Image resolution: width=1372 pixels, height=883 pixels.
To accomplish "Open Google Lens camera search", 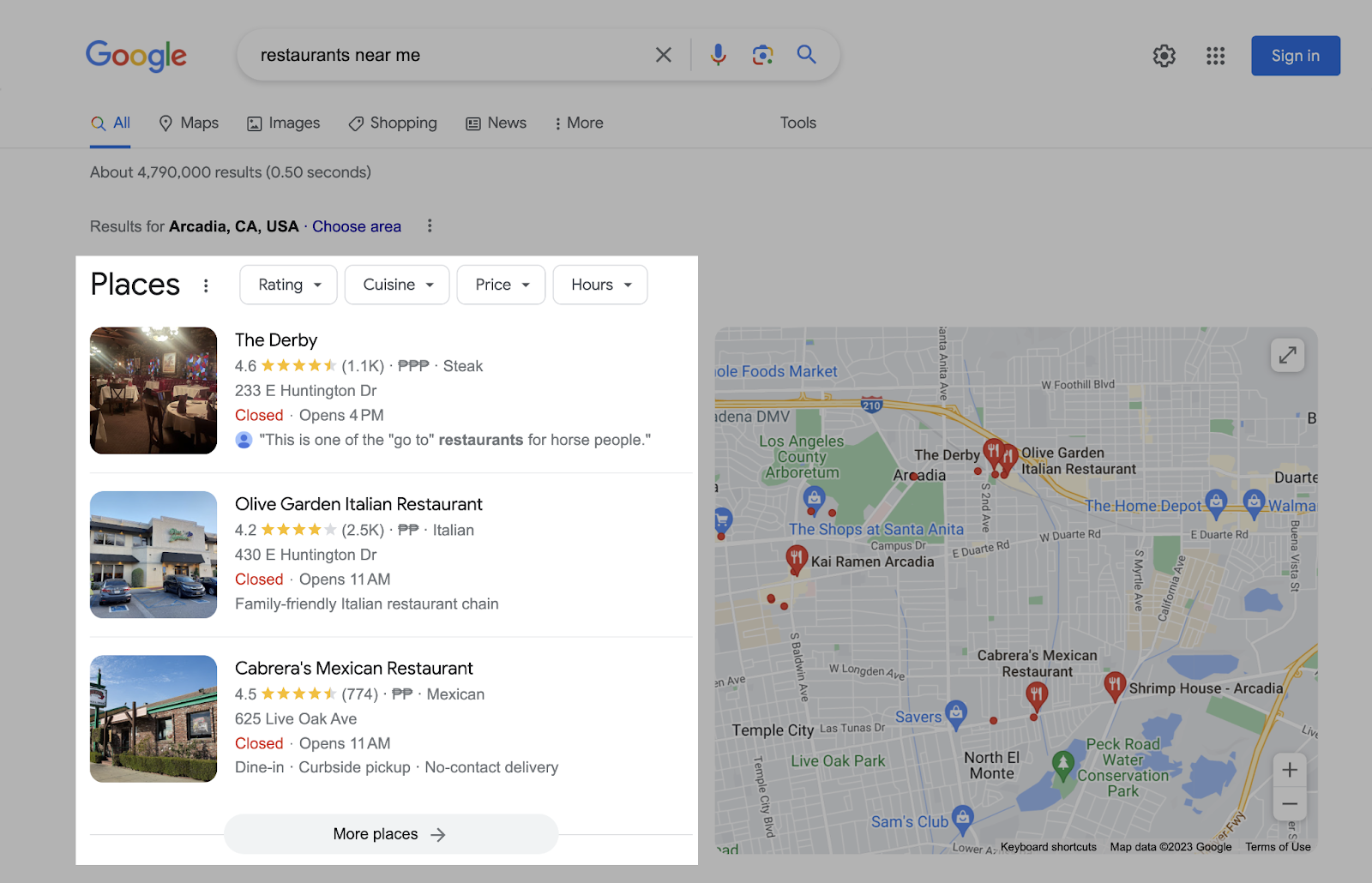I will (761, 54).
